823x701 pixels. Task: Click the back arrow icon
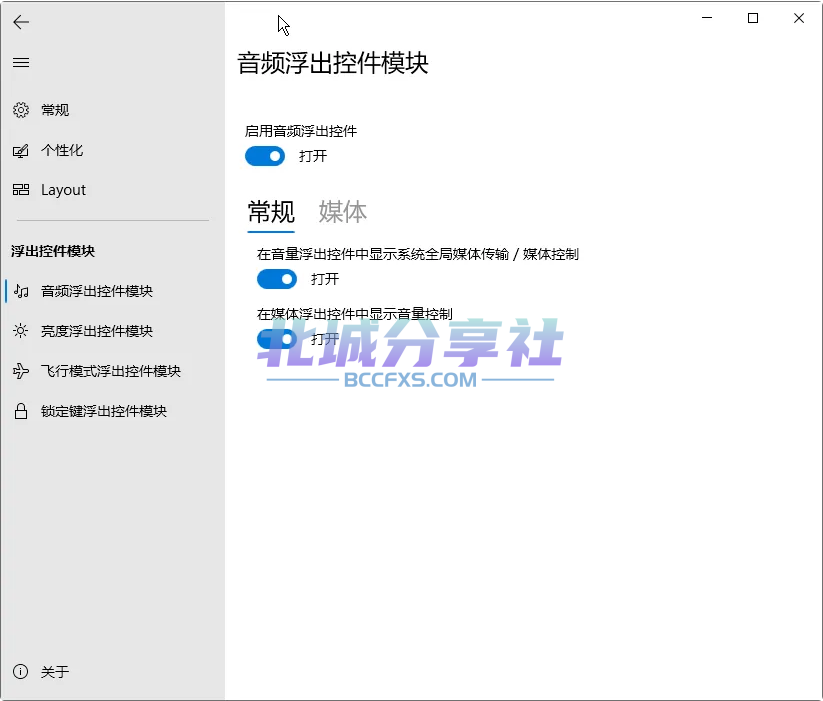(21, 22)
